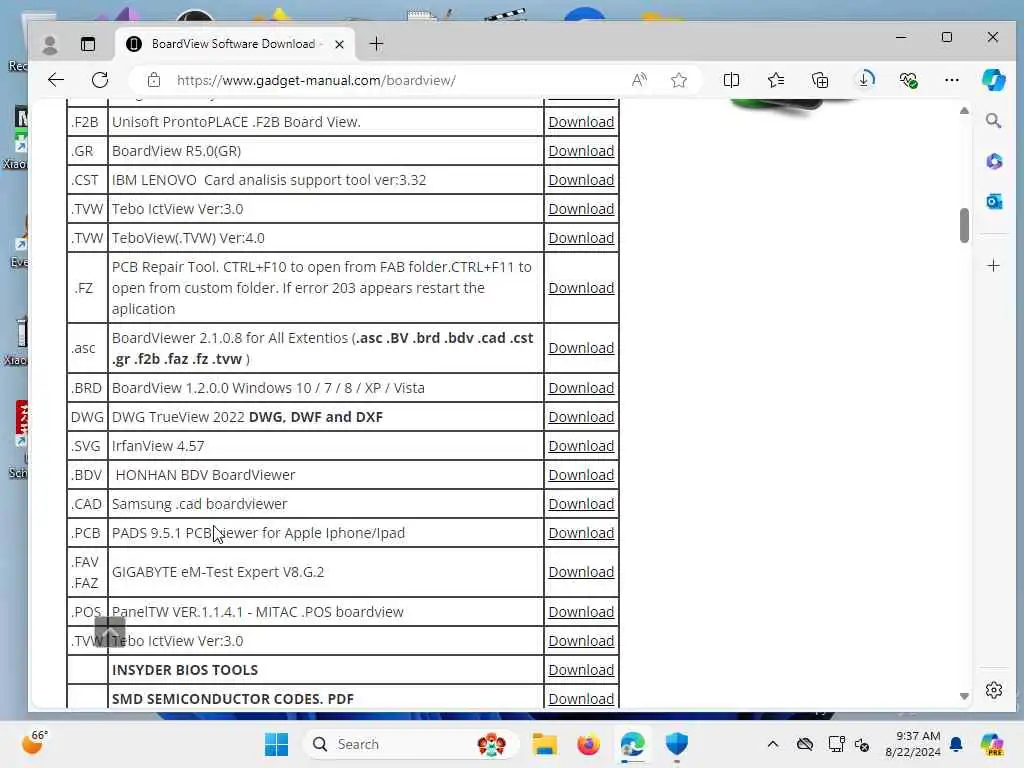Download SMD SEMICONDUCTOR CODES PDF
This screenshot has height=768, width=1024.
click(x=581, y=699)
